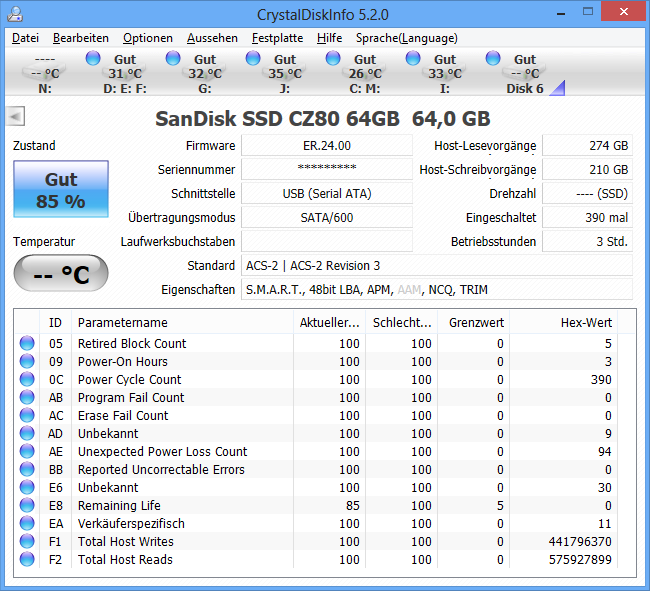
Task: Click the status orb for Program Fail Count
Action: coord(27,397)
